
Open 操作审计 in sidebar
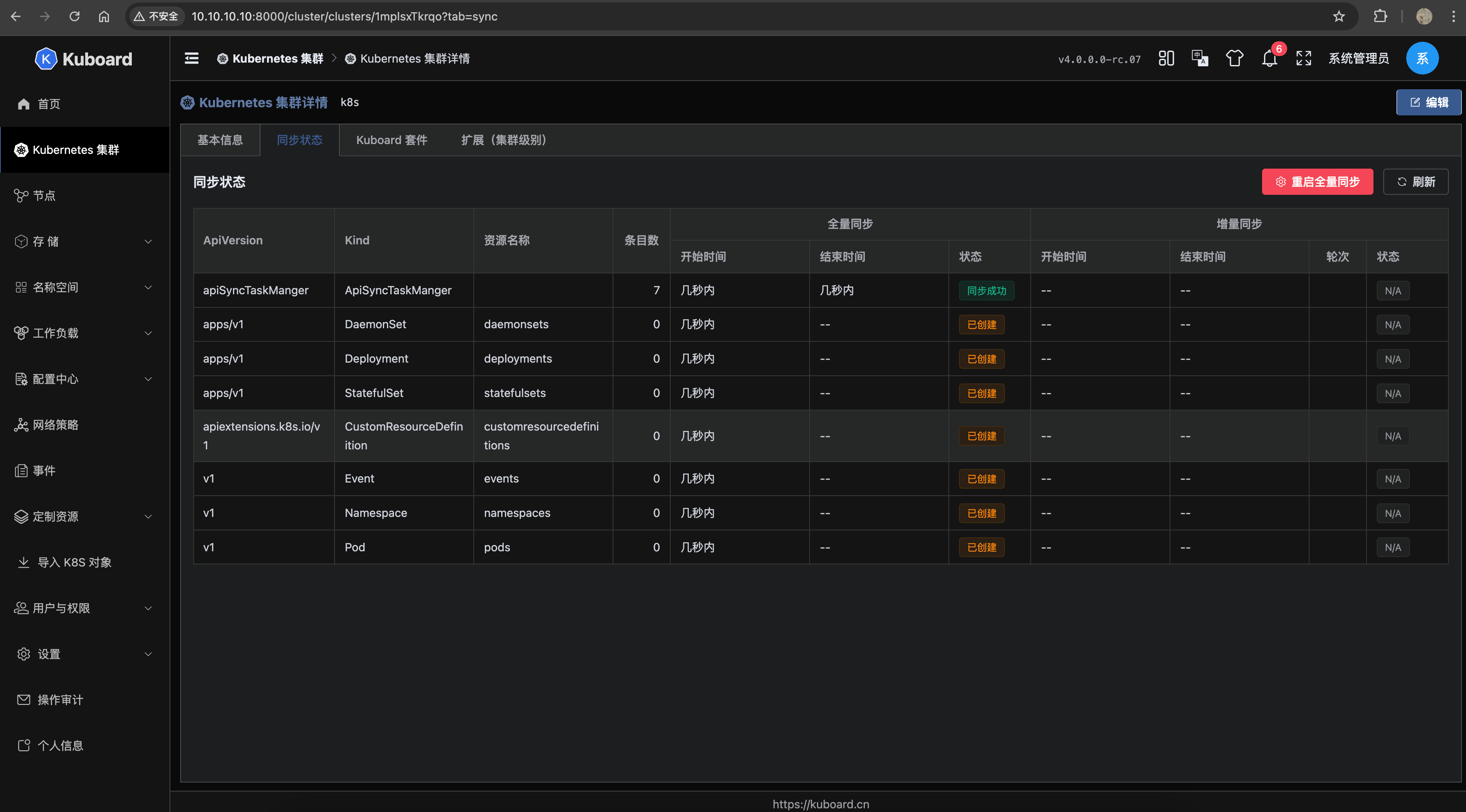(x=85, y=700)
